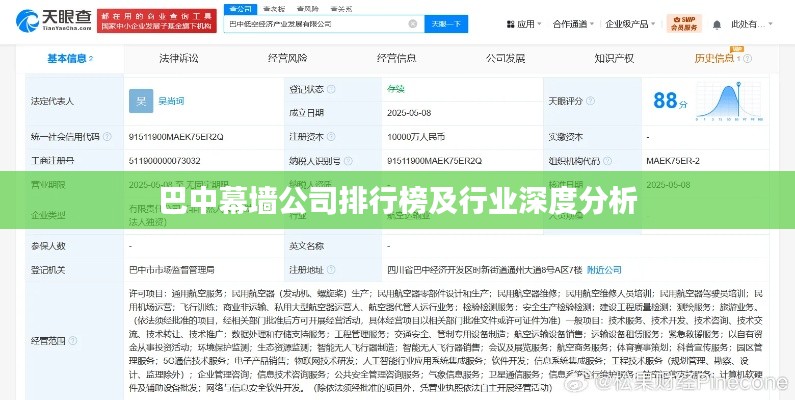Show help for 组织机构代码
Screen dimensions: 795x400
607,161
